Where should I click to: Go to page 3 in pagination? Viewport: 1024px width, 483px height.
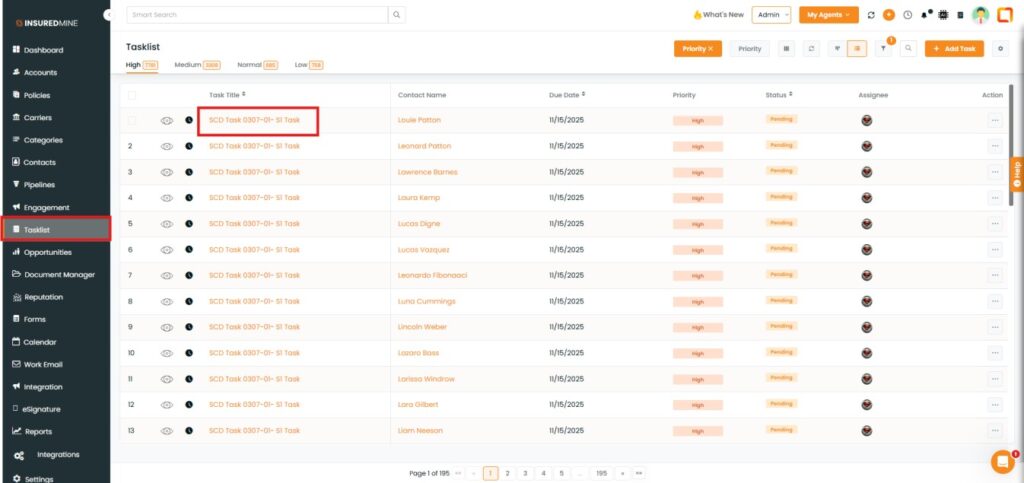pos(524,472)
